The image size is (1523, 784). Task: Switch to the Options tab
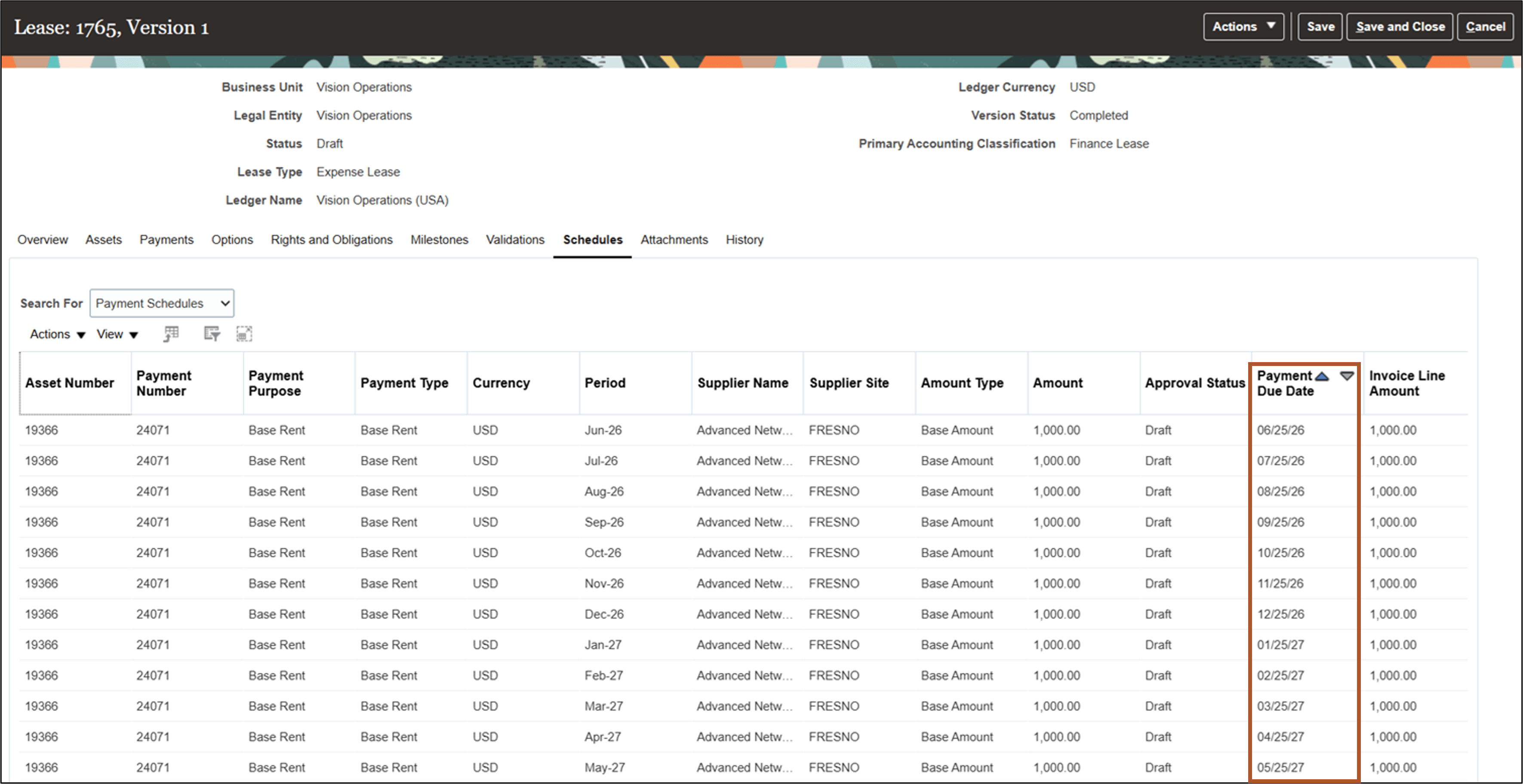pyautogui.click(x=232, y=240)
